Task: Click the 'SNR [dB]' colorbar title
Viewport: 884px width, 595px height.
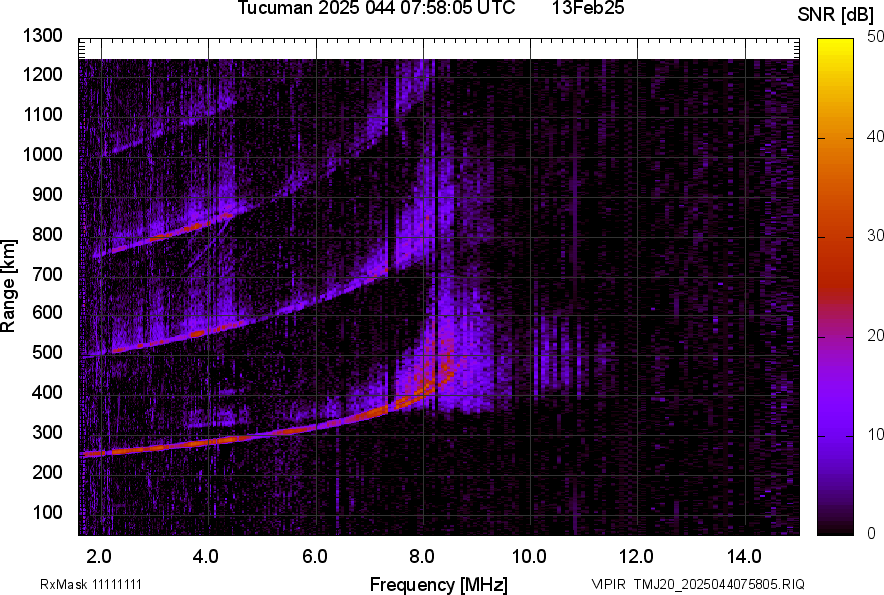Action: (836, 15)
